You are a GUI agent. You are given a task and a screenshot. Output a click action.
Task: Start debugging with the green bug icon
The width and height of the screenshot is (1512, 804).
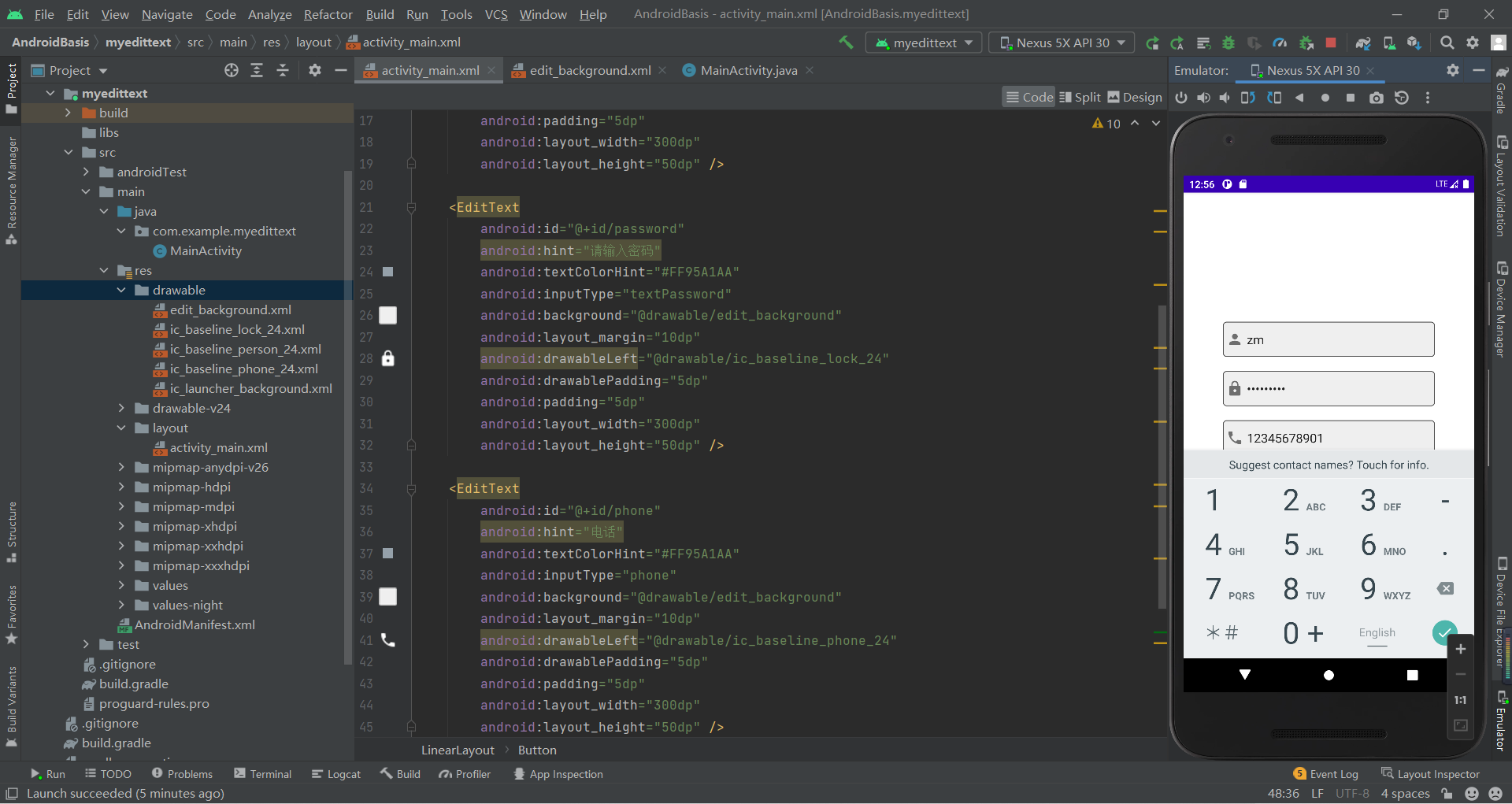click(x=1228, y=43)
